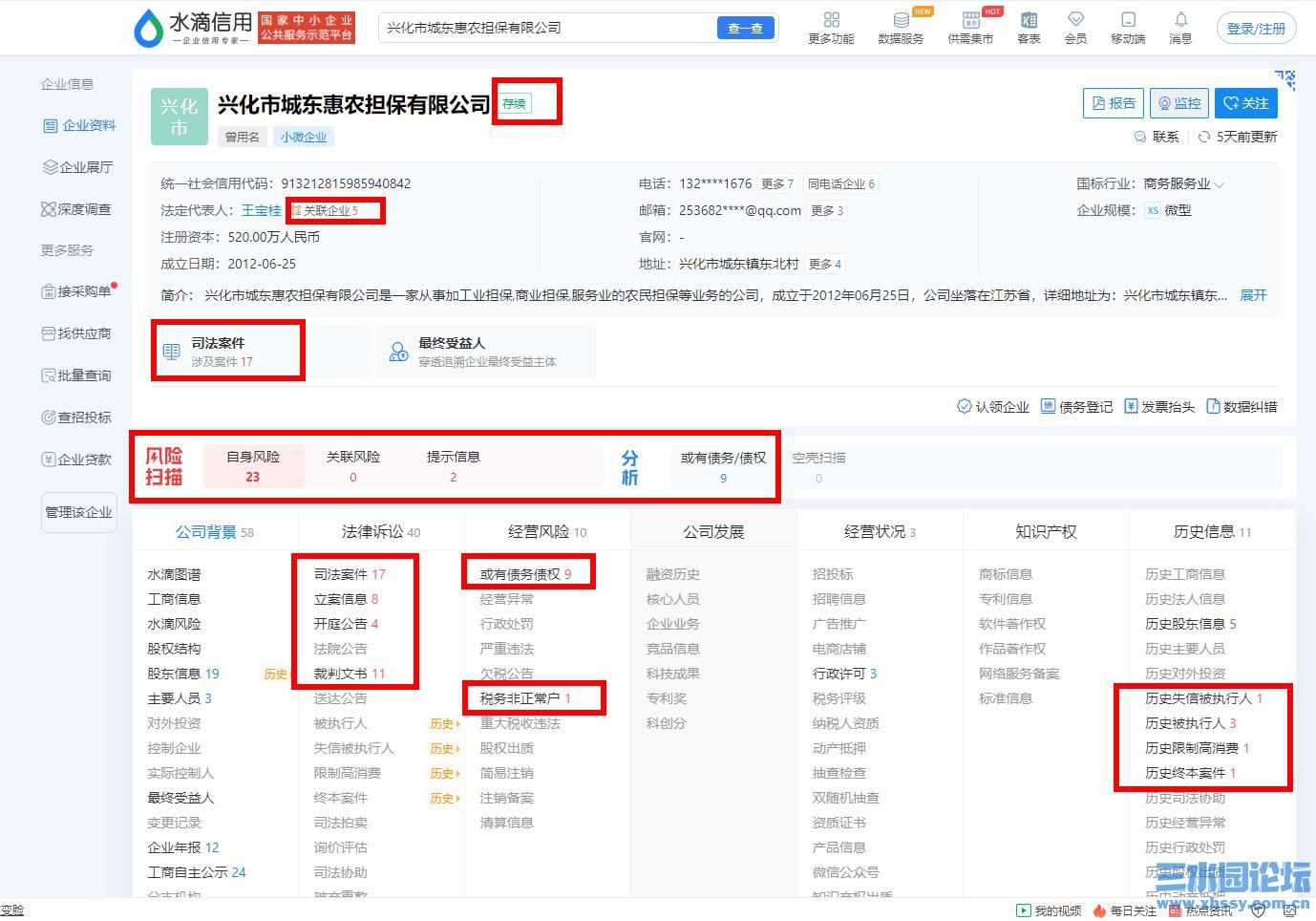The height and width of the screenshot is (921, 1316).
Task: Open the 知识产权 tab
Action: 1044,530
